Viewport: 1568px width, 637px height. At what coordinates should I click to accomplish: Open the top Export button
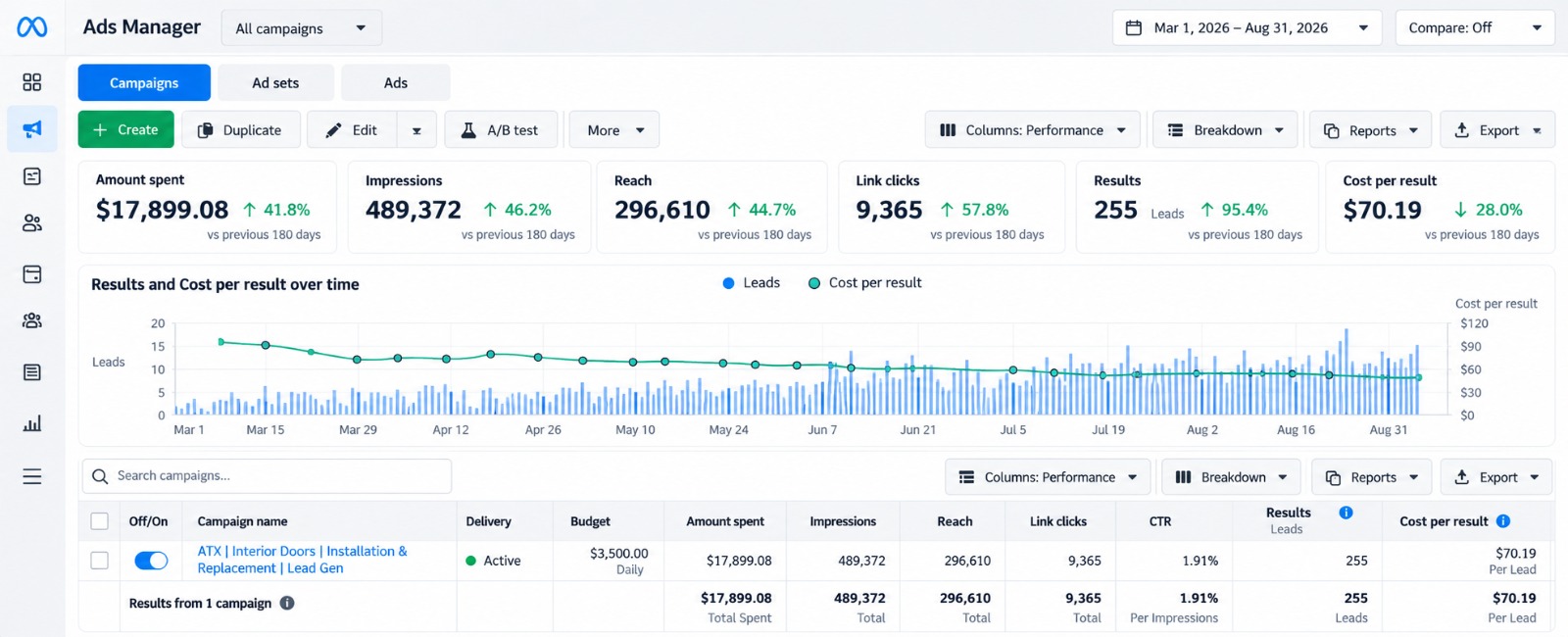coord(1497,129)
